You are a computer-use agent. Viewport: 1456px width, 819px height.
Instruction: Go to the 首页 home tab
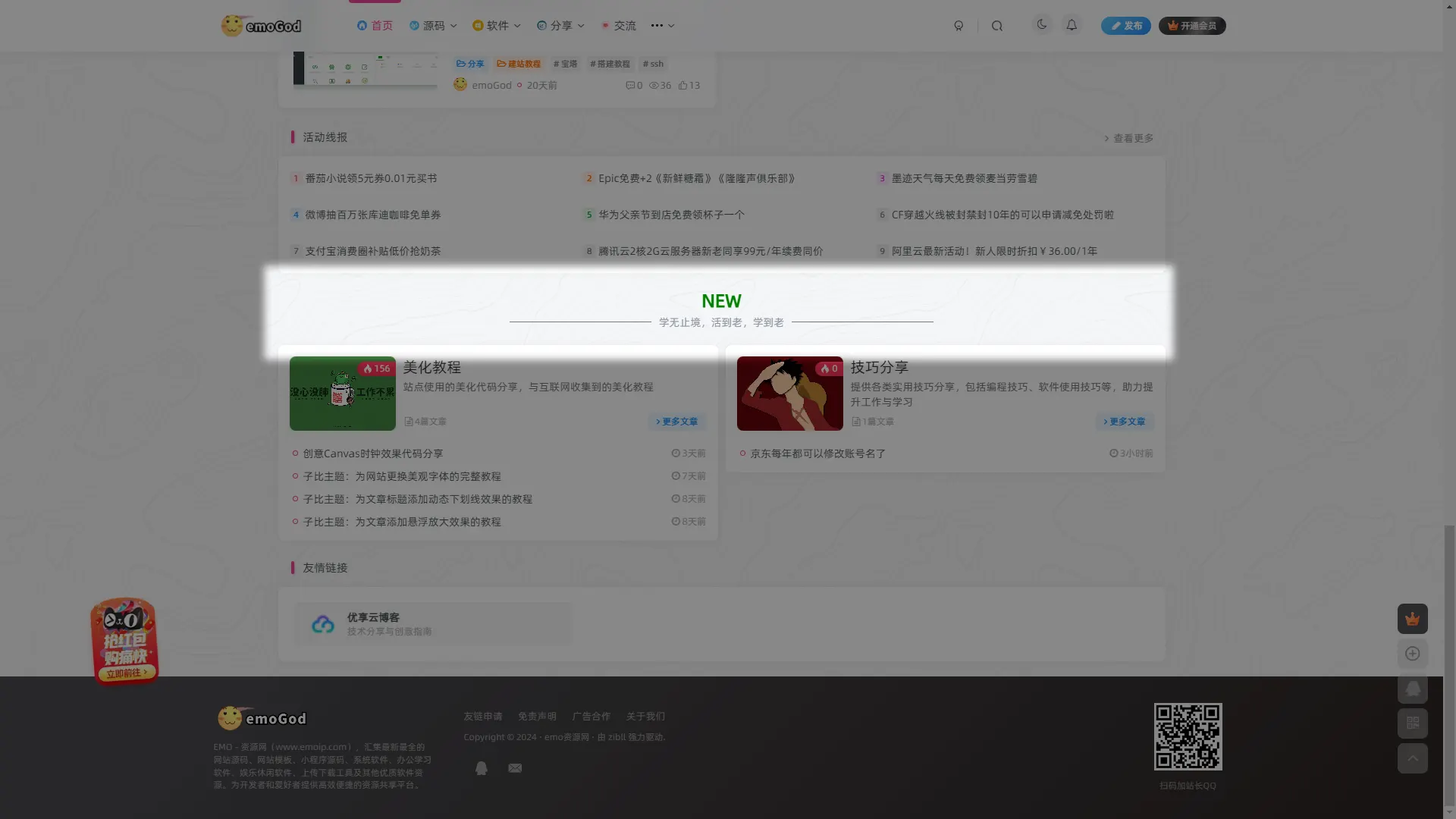(x=375, y=26)
